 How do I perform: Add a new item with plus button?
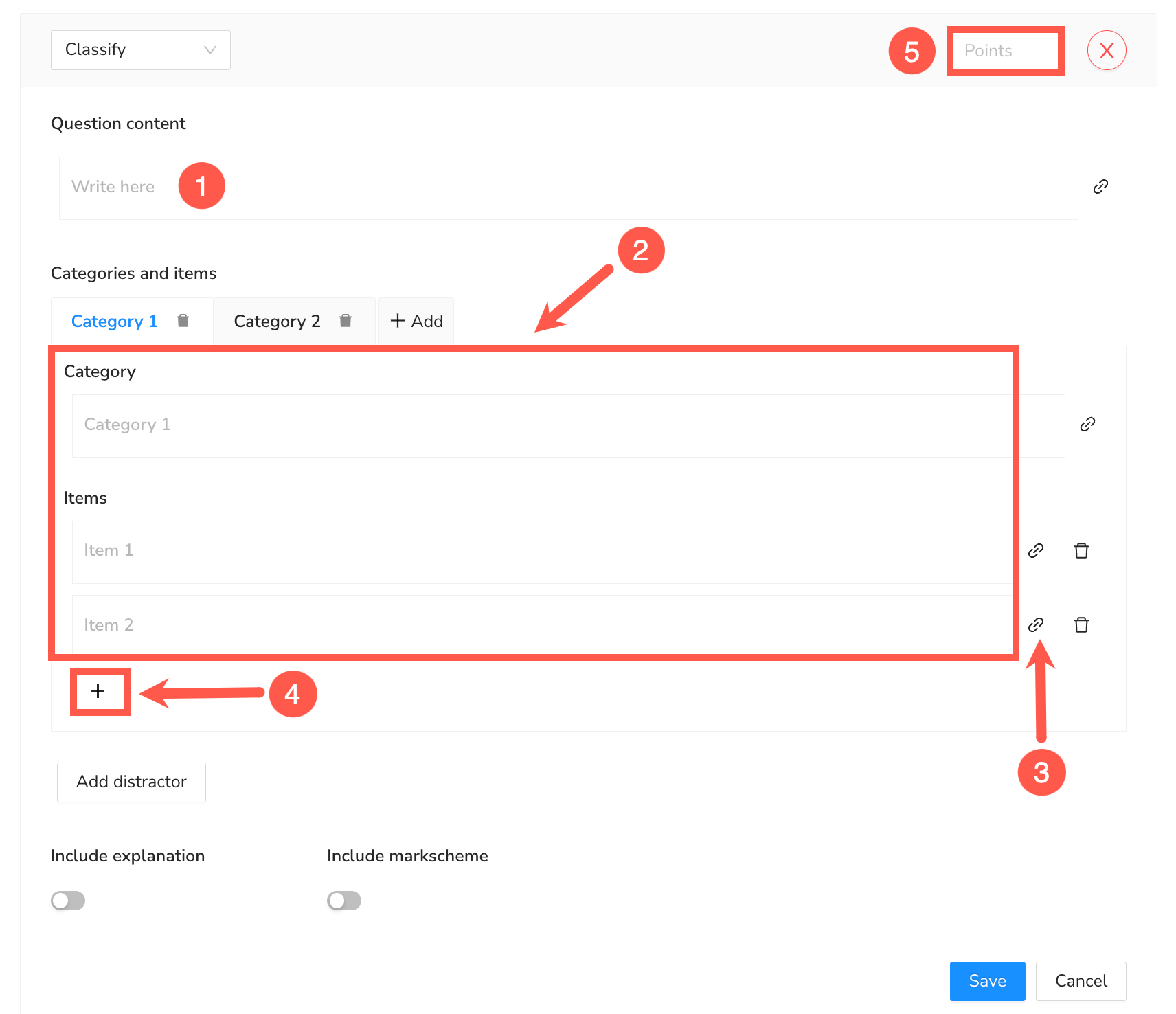point(98,691)
